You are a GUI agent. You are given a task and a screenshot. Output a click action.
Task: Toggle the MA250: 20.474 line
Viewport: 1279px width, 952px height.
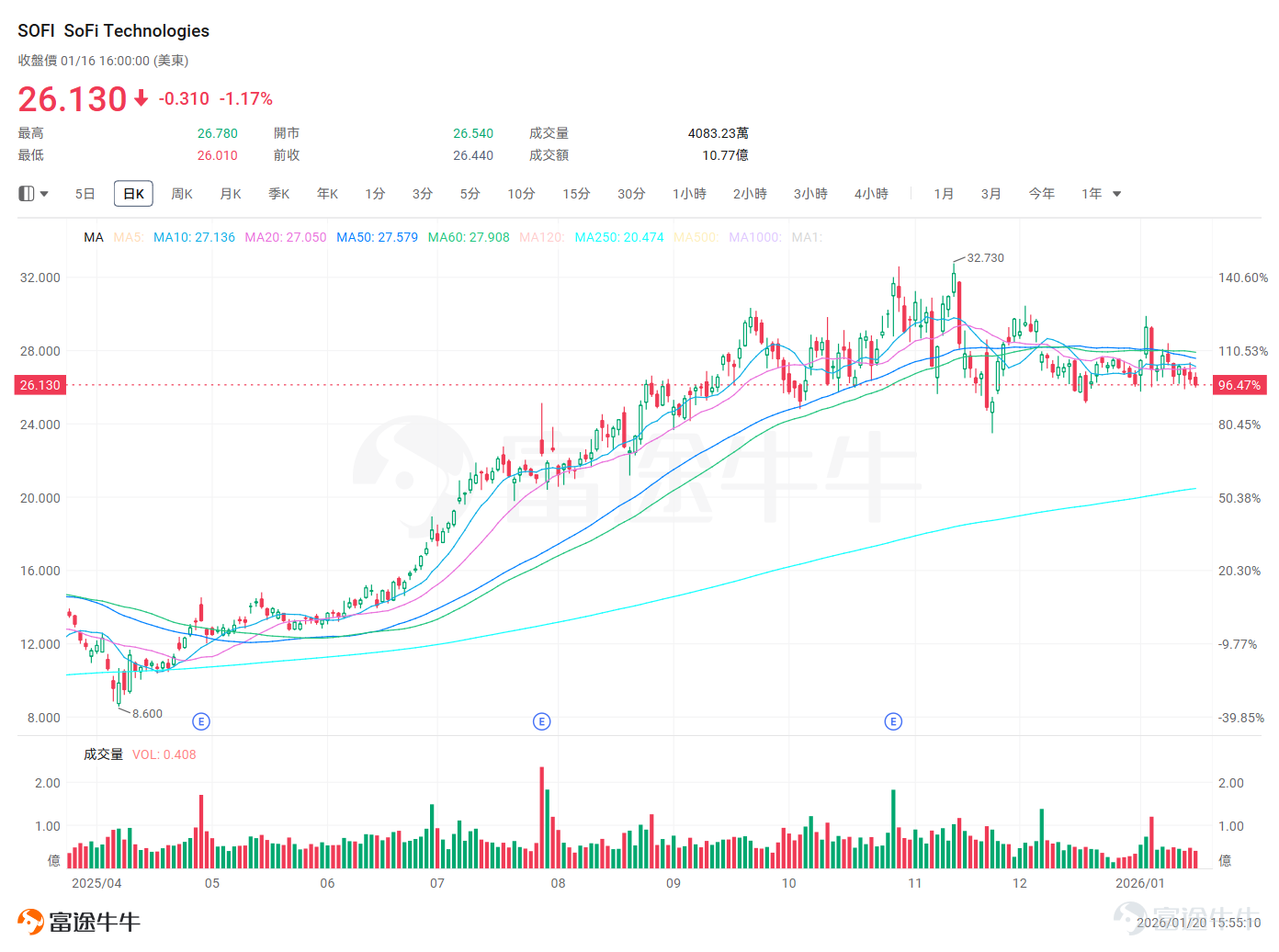point(619,237)
